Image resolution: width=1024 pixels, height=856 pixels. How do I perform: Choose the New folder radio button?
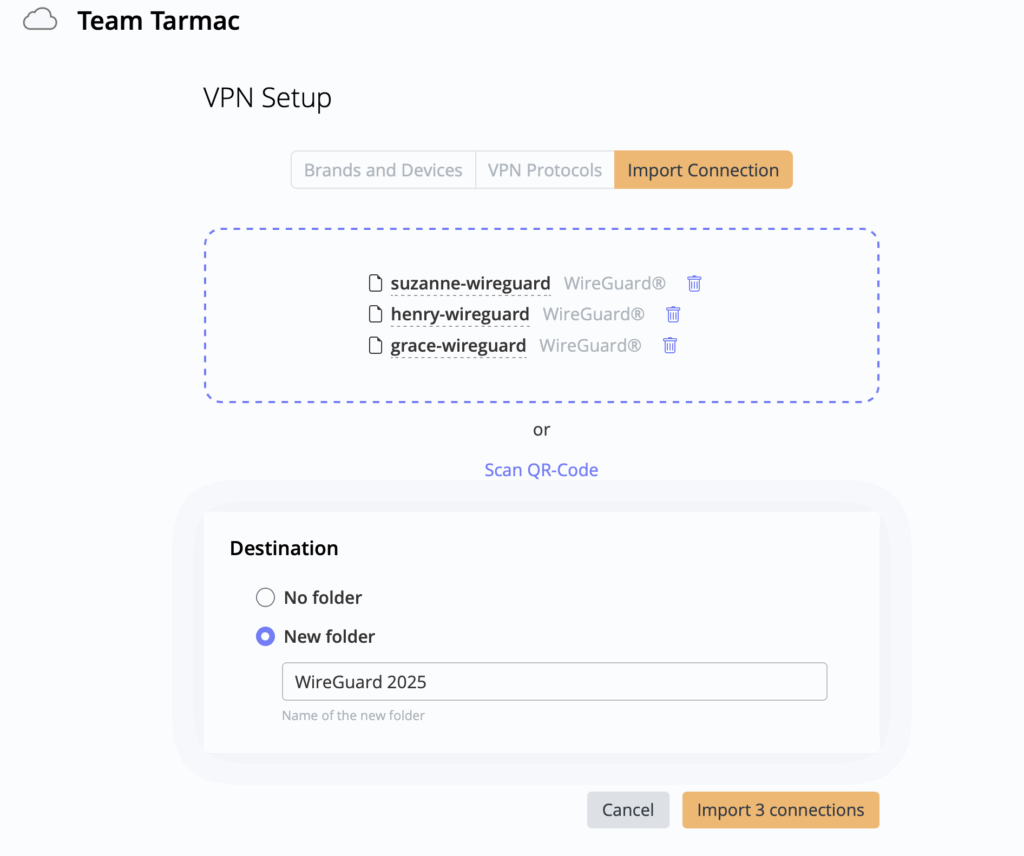(265, 636)
